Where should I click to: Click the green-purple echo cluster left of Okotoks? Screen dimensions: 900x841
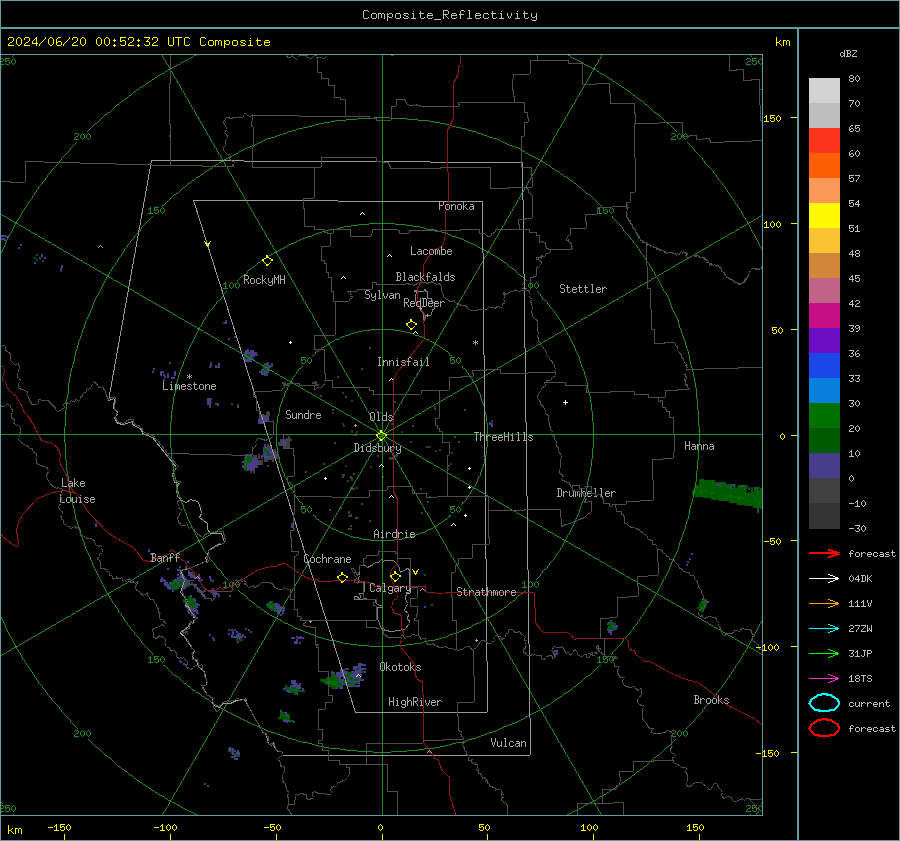[344, 676]
